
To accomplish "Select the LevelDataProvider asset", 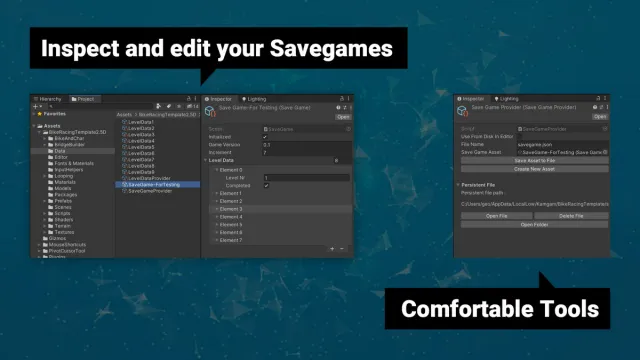I will point(146,178).
